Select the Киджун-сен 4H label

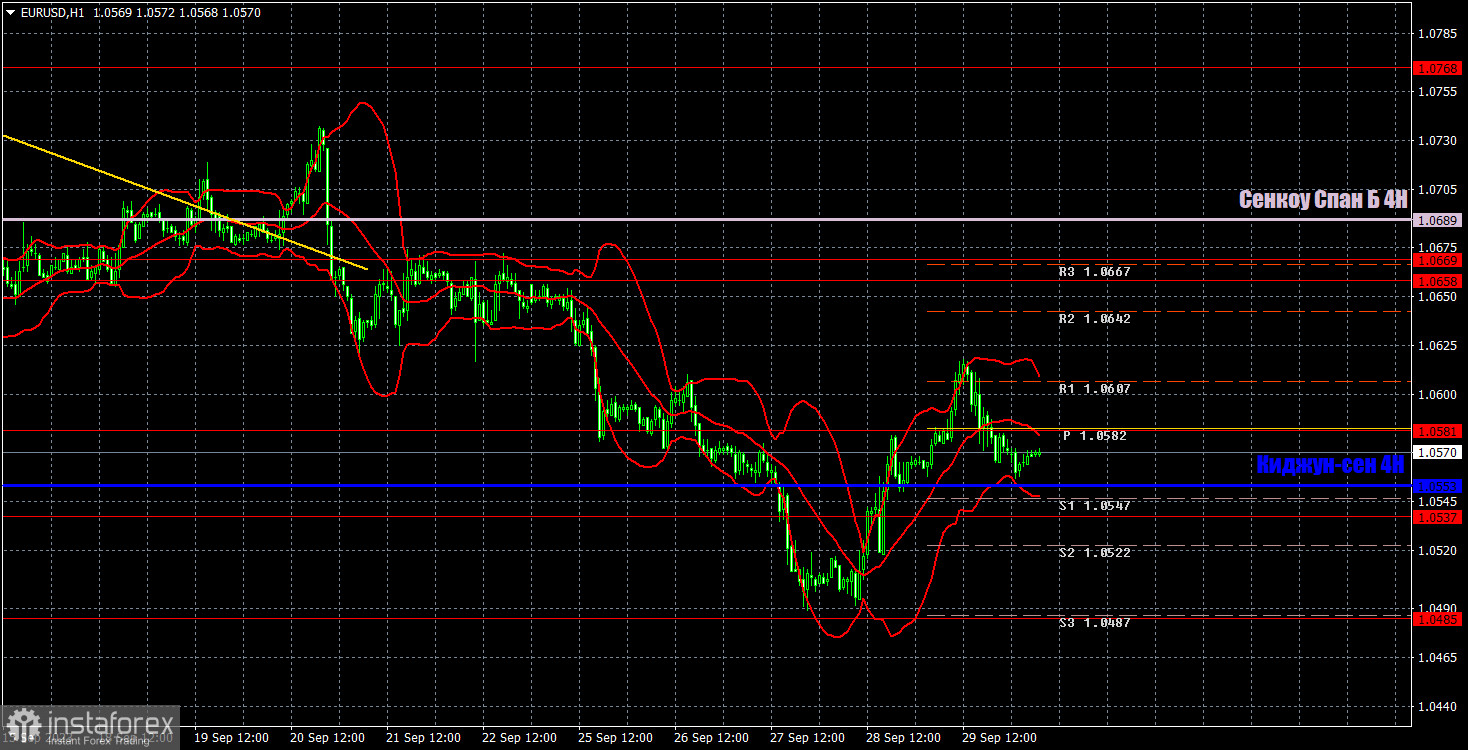(1331, 465)
